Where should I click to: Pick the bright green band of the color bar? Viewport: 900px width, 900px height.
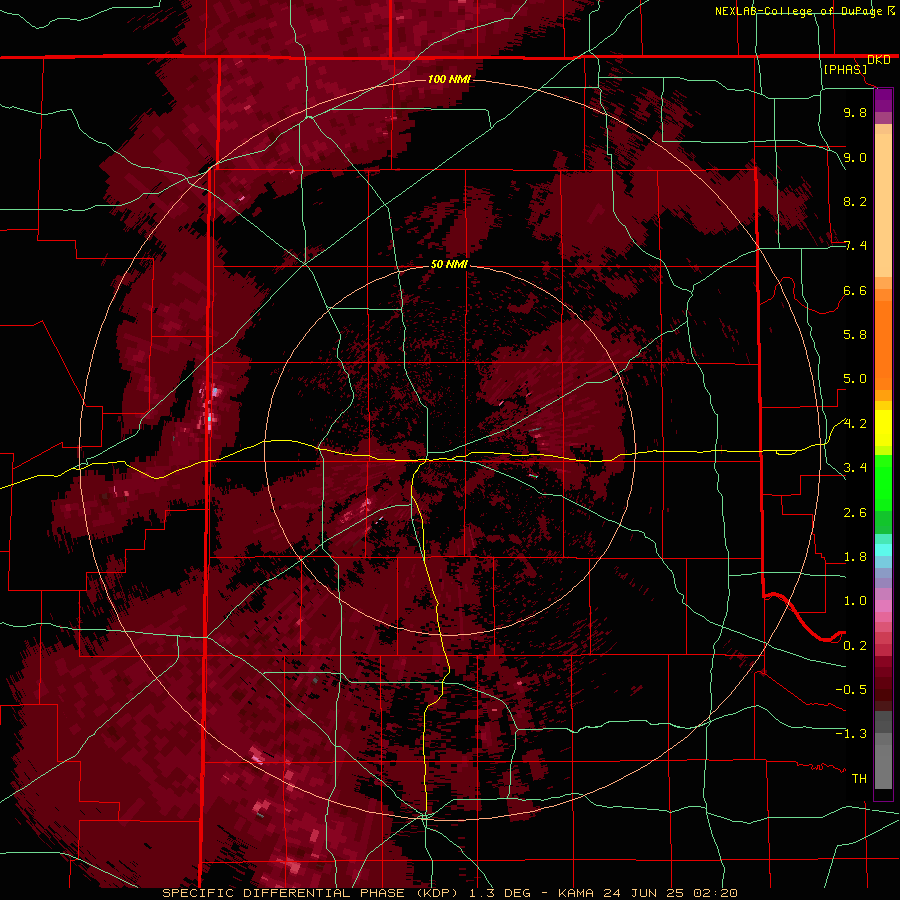coord(883,482)
